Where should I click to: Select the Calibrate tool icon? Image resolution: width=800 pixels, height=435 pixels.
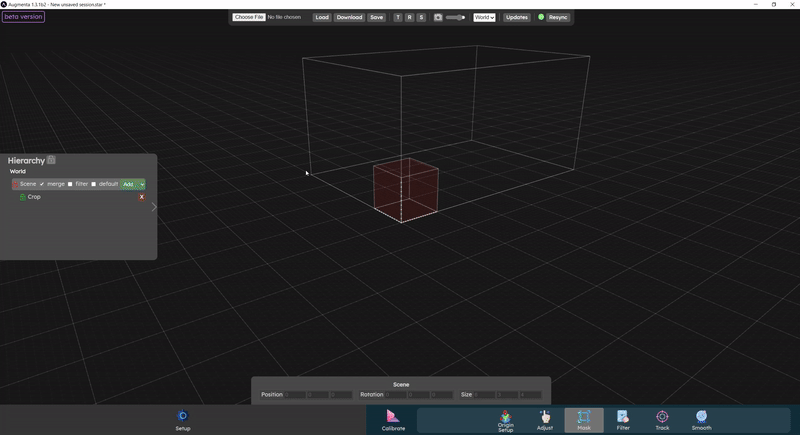point(393,418)
